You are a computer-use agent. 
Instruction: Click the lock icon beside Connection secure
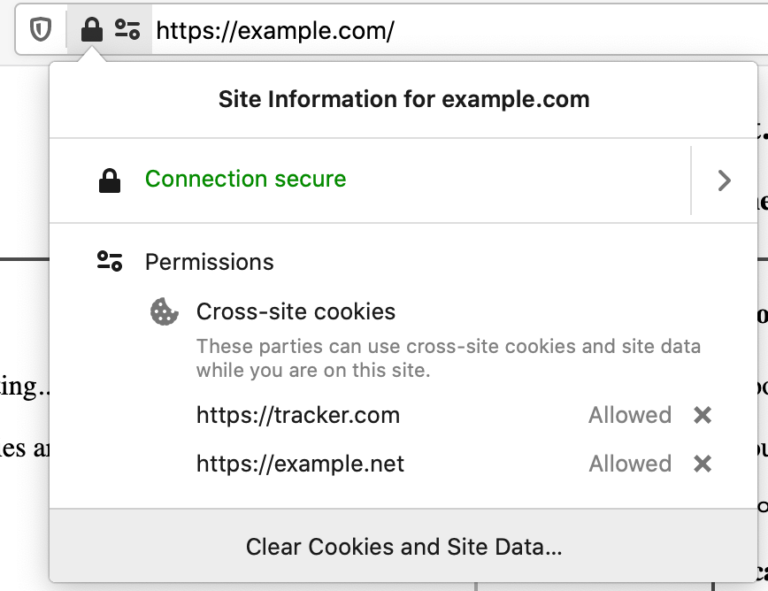[110, 181]
